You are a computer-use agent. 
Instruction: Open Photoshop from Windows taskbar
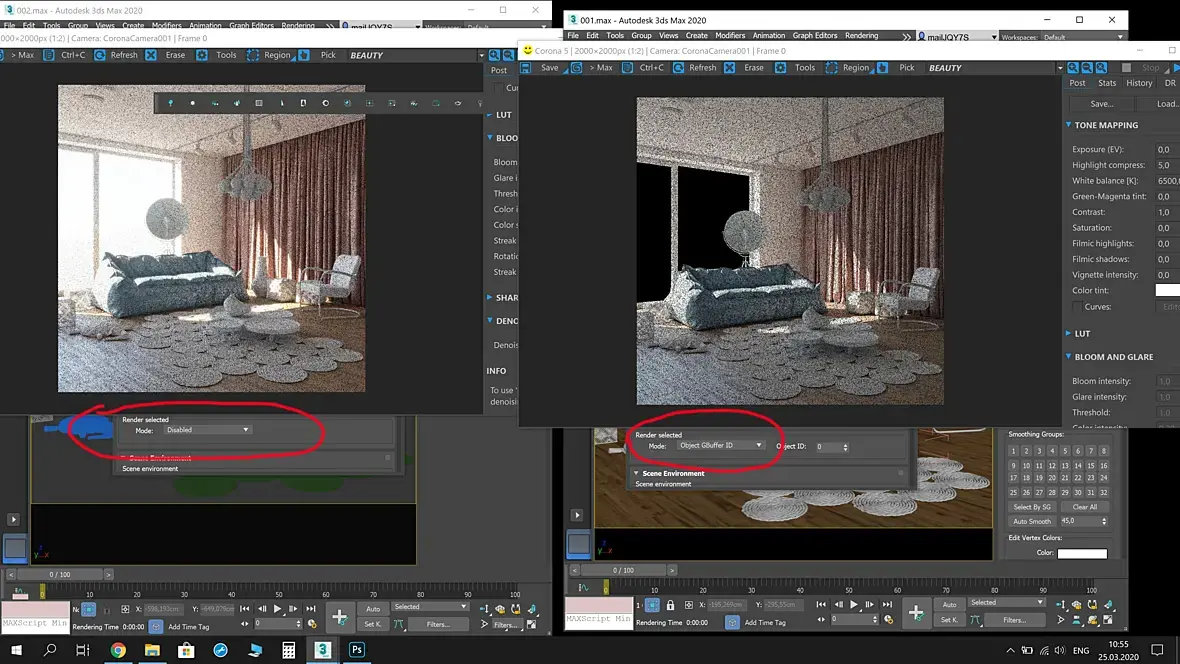pyautogui.click(x=357, y=650)
